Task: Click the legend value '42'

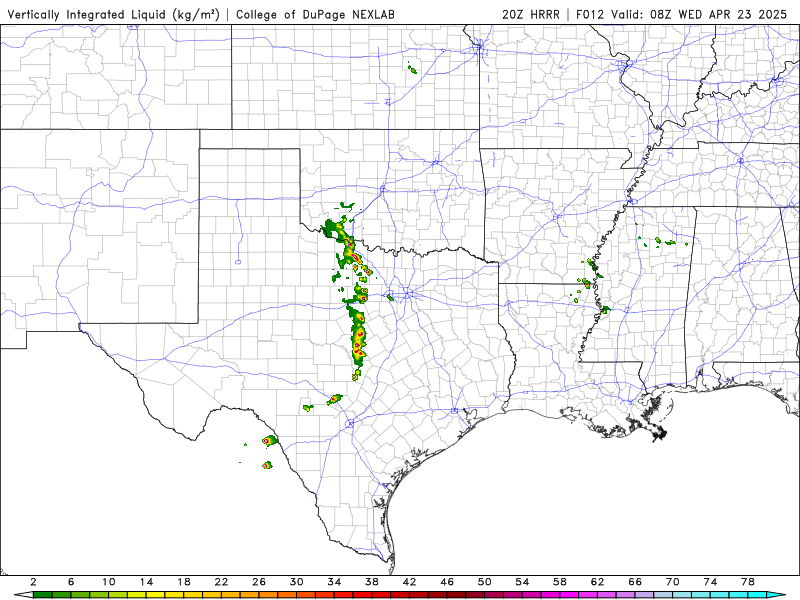Action: tap(410, 582)
